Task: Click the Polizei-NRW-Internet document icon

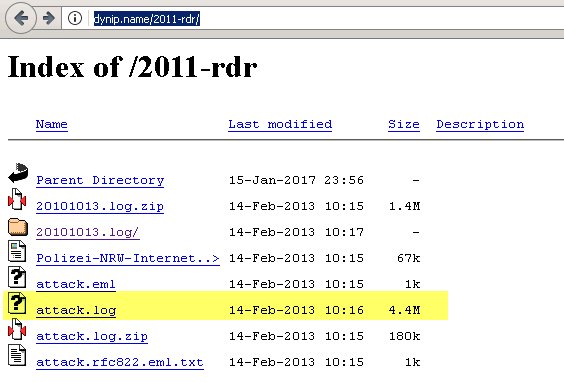Action: coord(17,251)
